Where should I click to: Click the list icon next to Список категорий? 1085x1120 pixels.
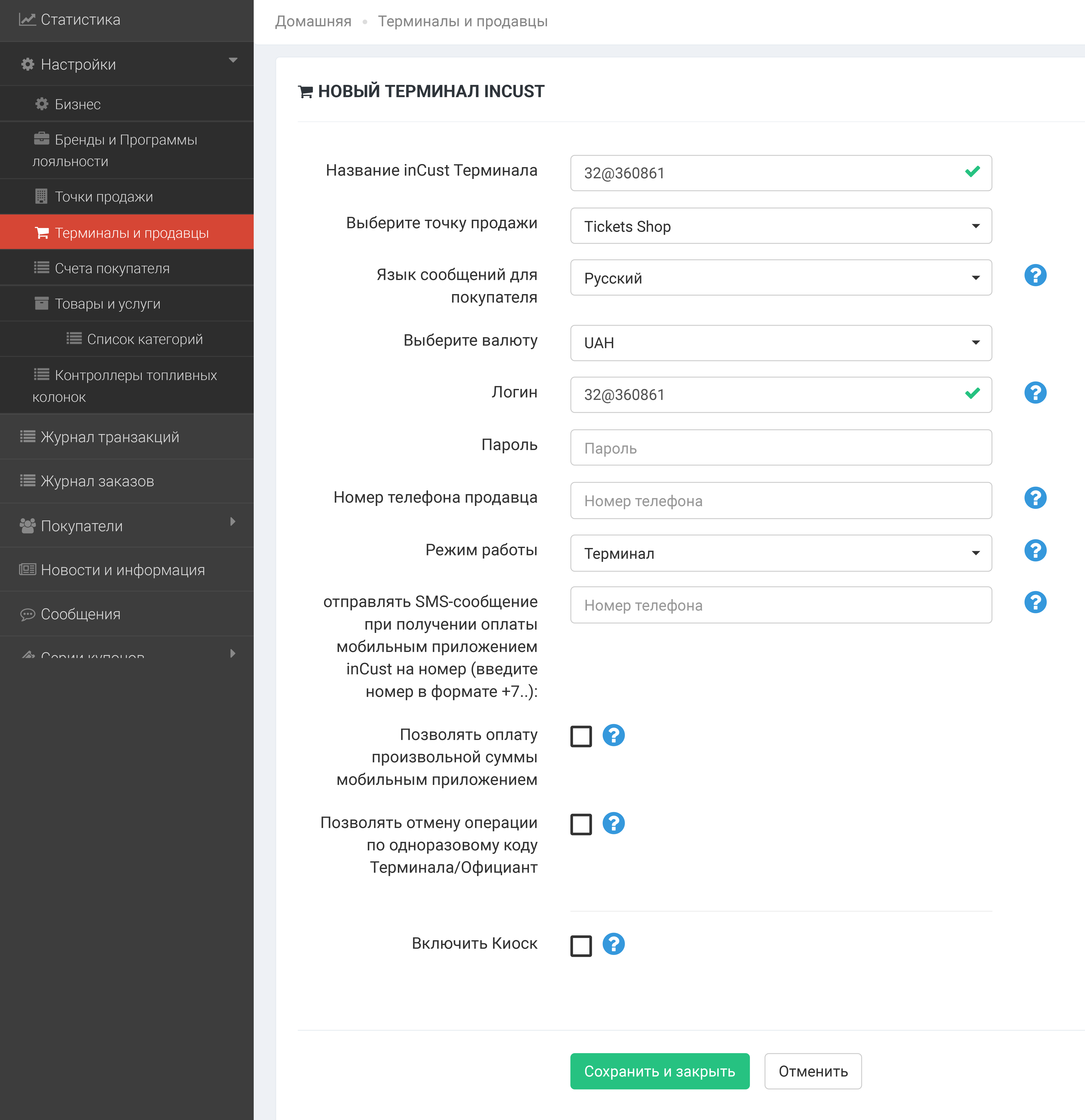74,338
